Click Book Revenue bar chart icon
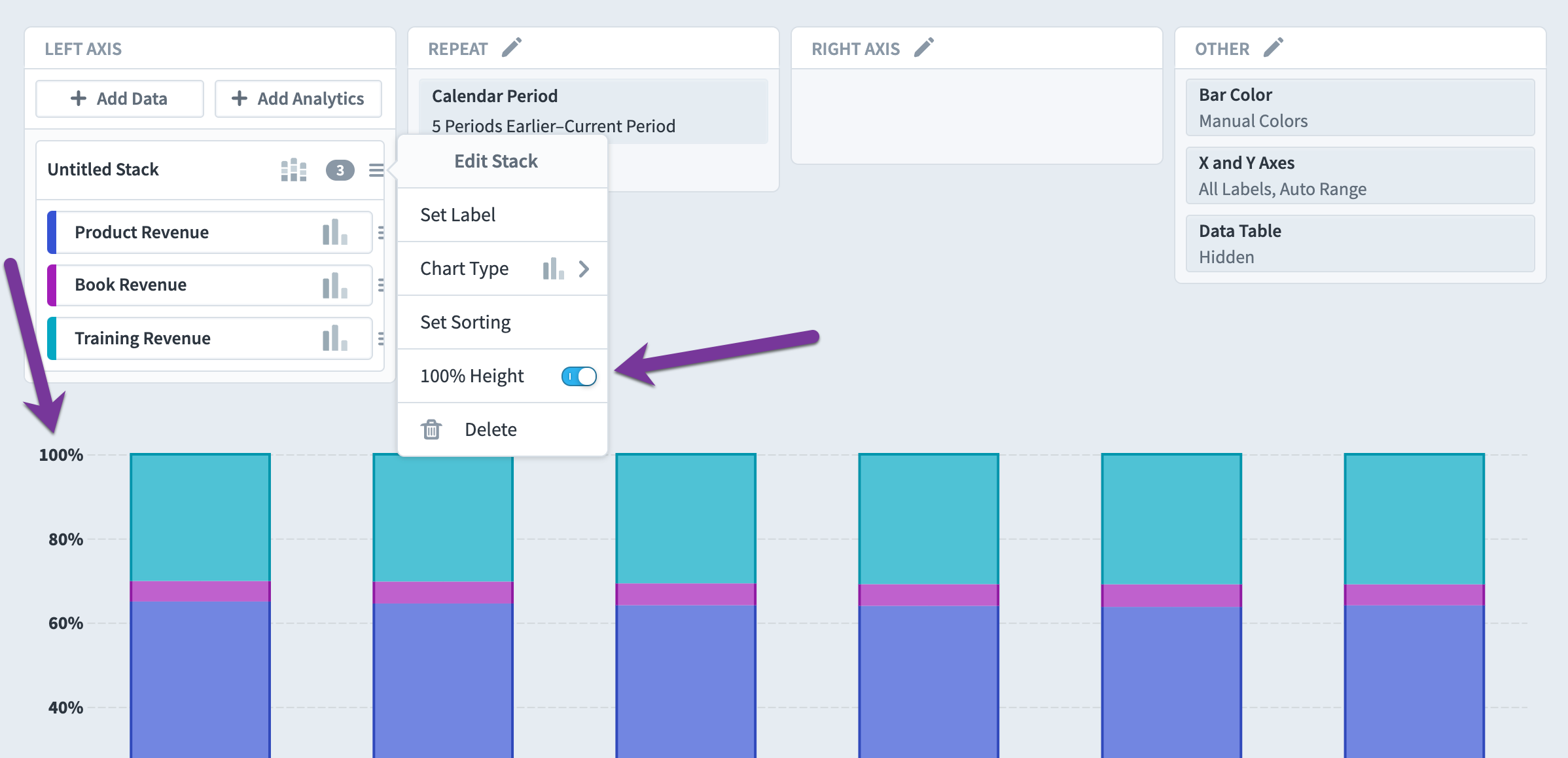 coord(335,285)
